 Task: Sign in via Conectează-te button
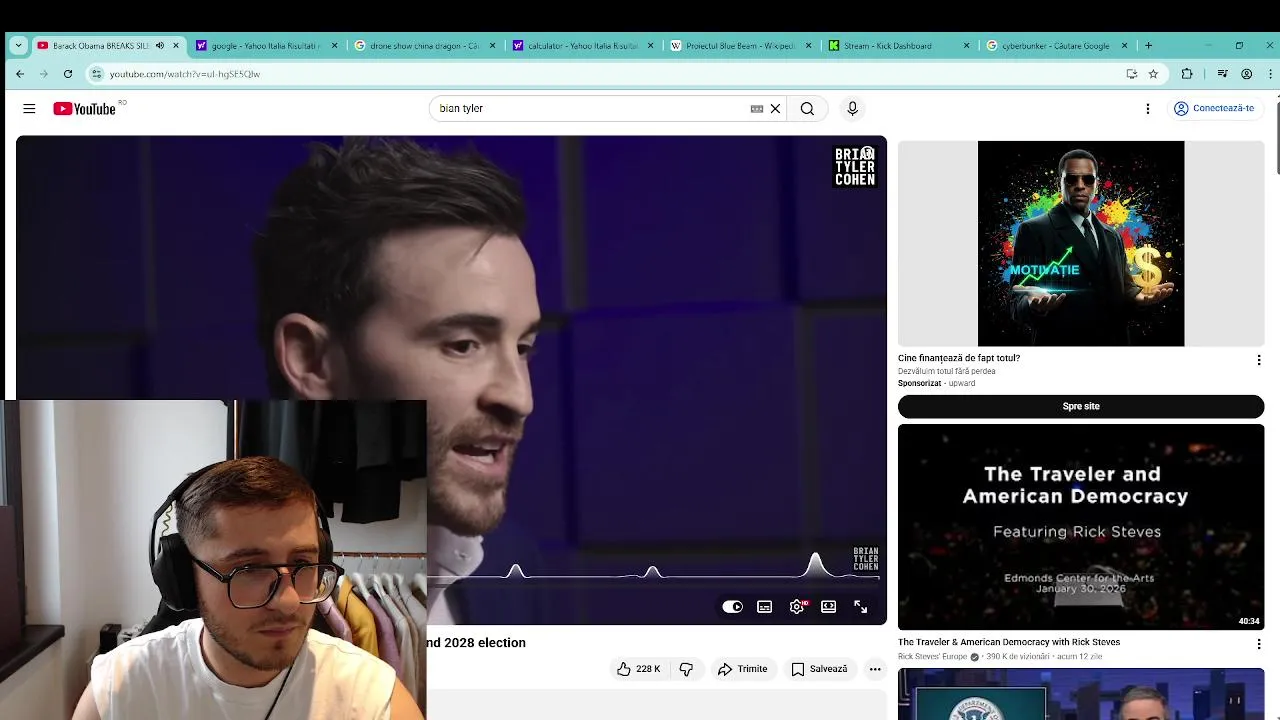[x=1214, y=108]
